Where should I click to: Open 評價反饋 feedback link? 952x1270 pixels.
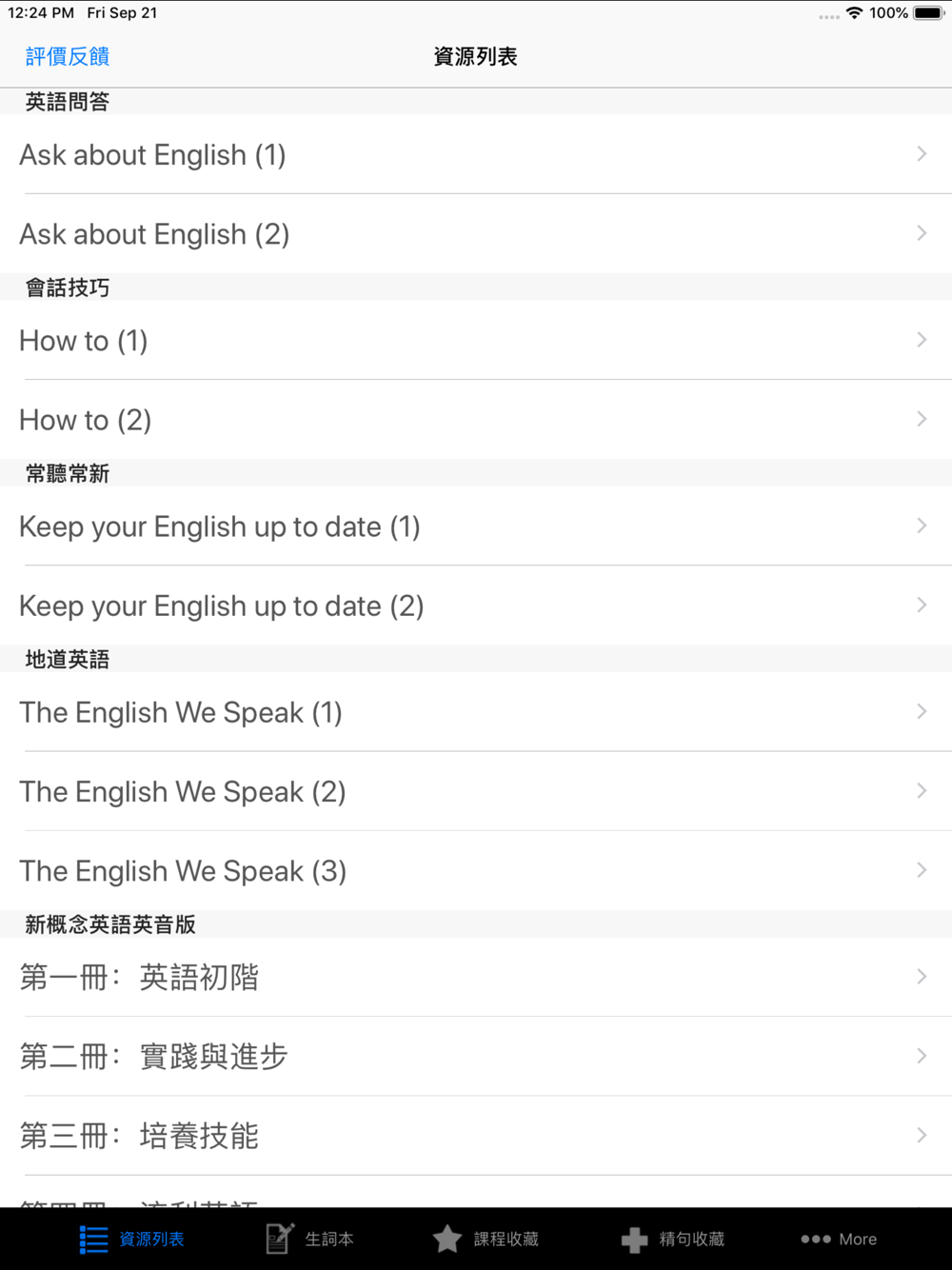tap(68, 57)
